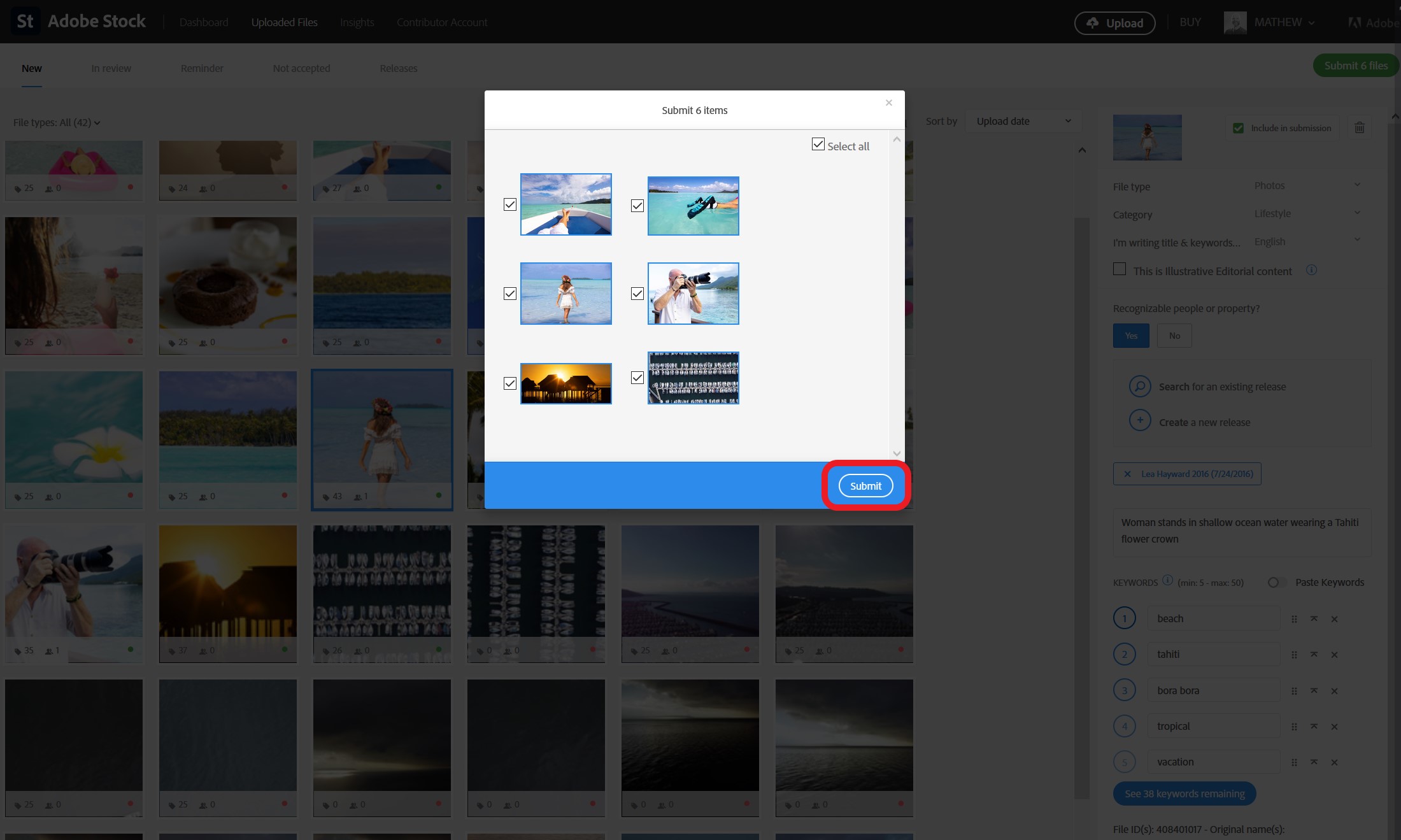Move the vacation keyword to top
This screenshot has height=840, width=1401.
(1314, 762)
